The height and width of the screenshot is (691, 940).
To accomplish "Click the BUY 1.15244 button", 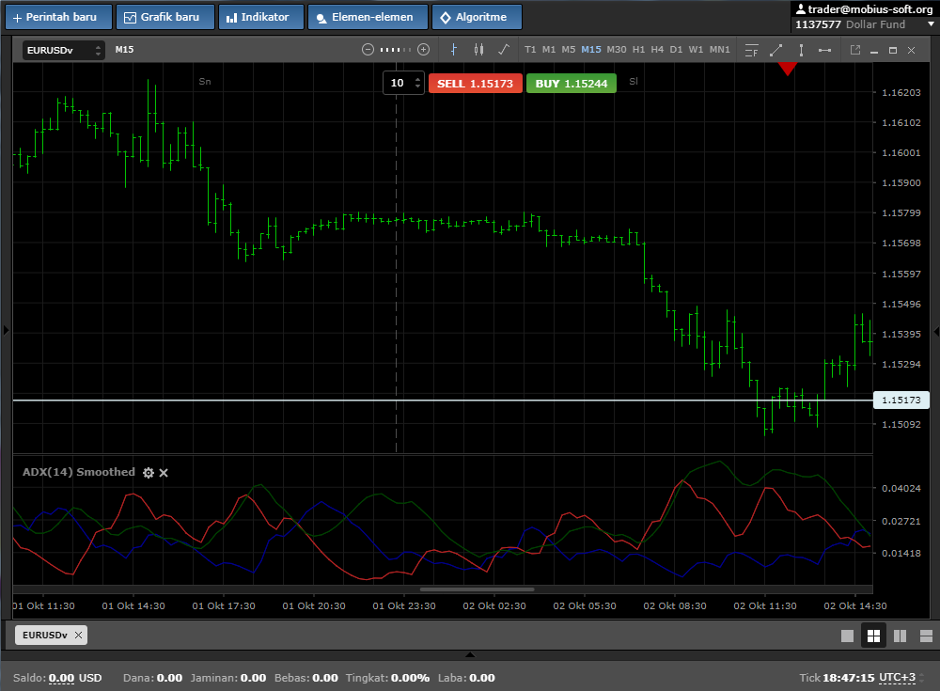I will (x=571, y=83).
